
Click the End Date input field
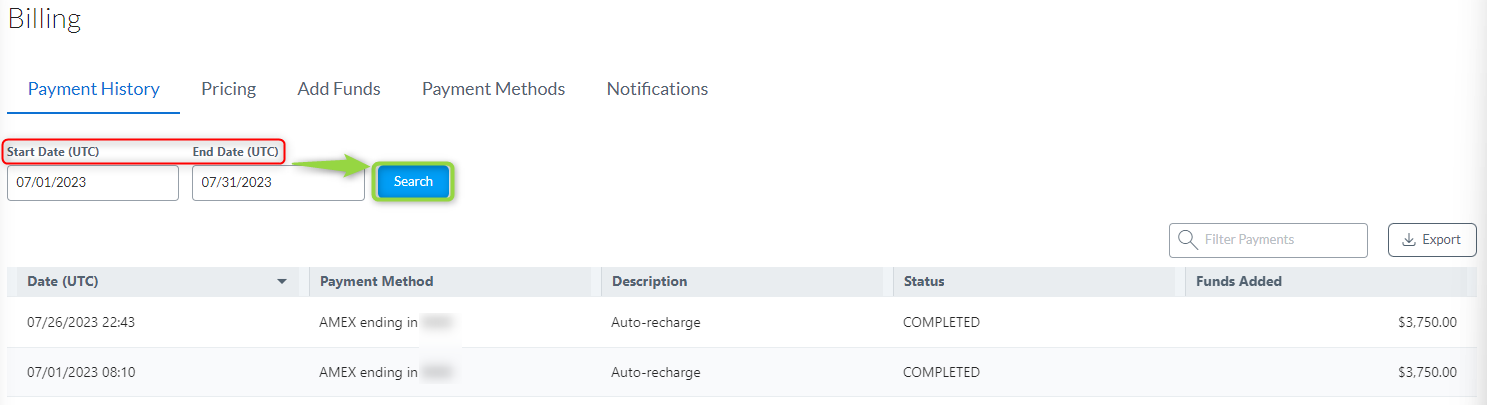[278, 183]
